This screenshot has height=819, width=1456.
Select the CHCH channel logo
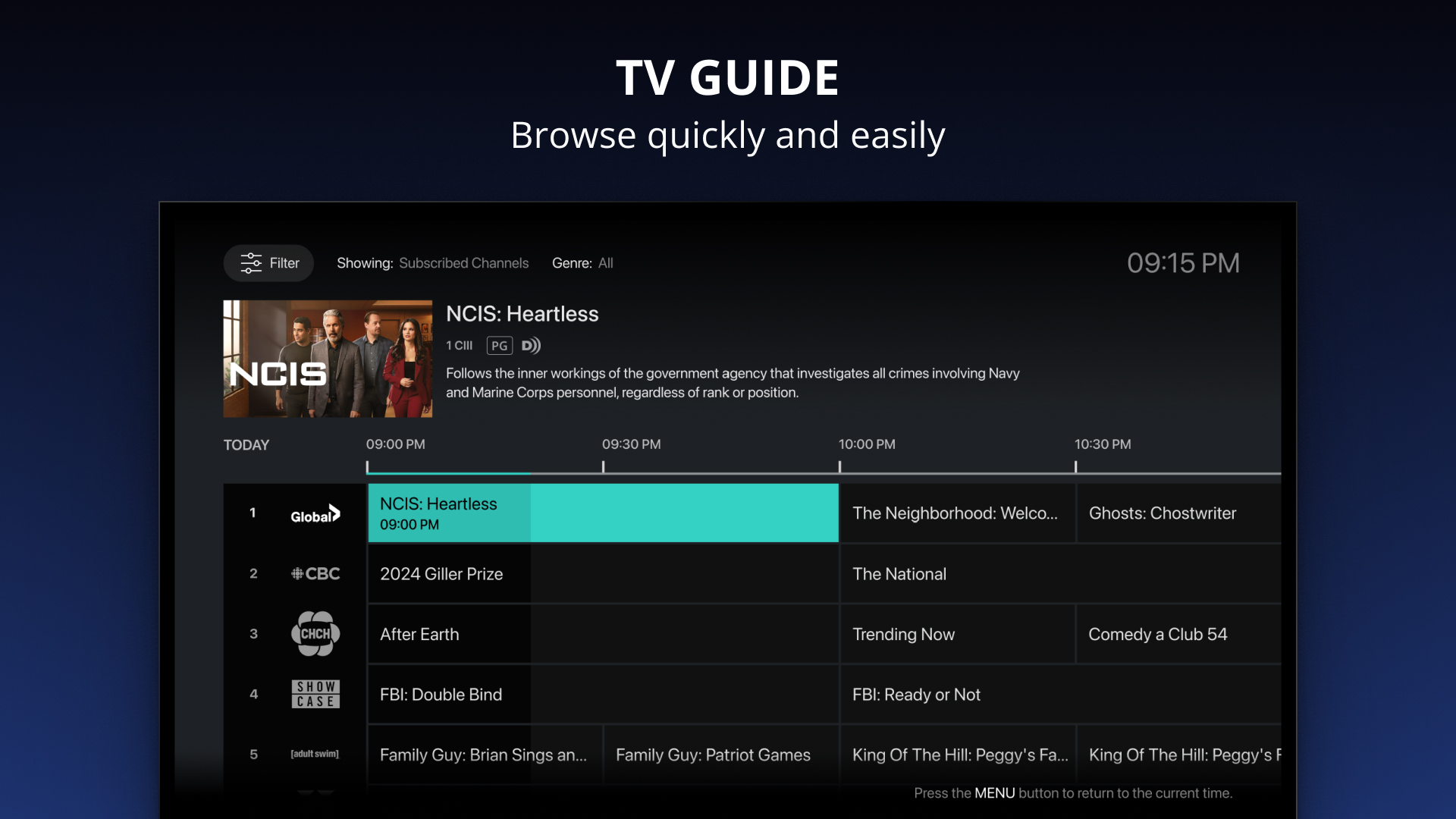pyautogui.click(x=315, y=634)
